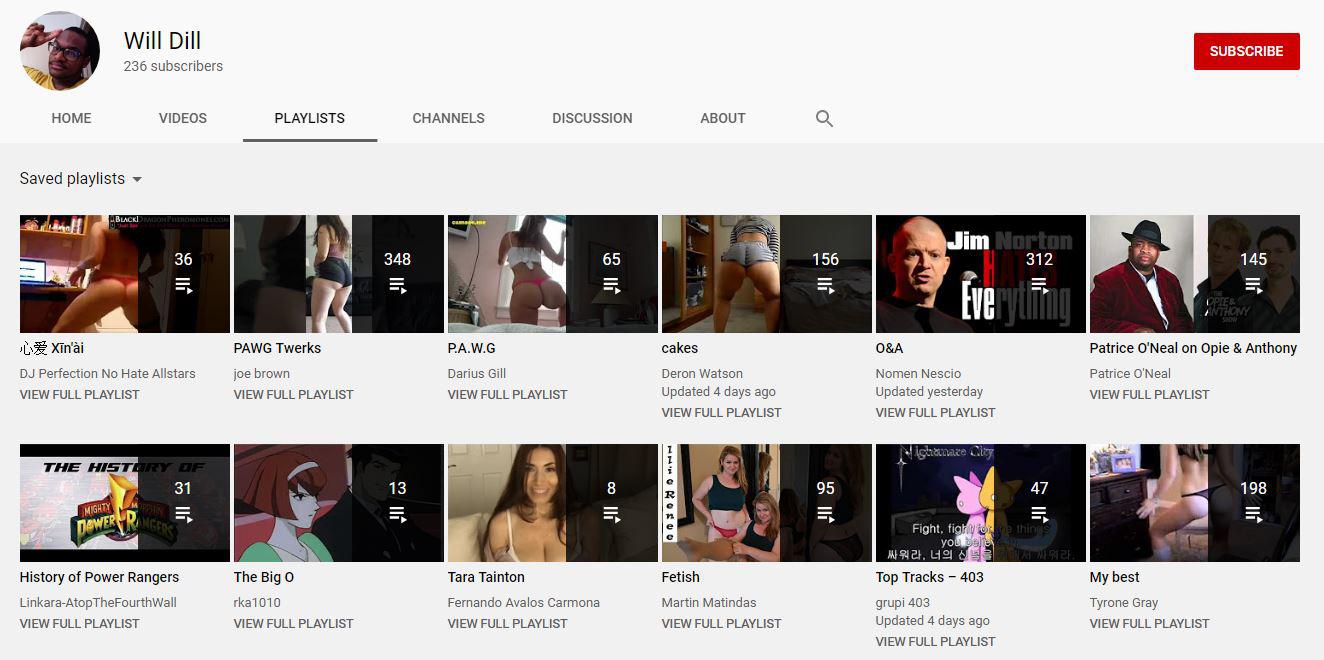Click the "236 subscribers" text
This screenshot has width=1324, height=660.
(173, 66)
